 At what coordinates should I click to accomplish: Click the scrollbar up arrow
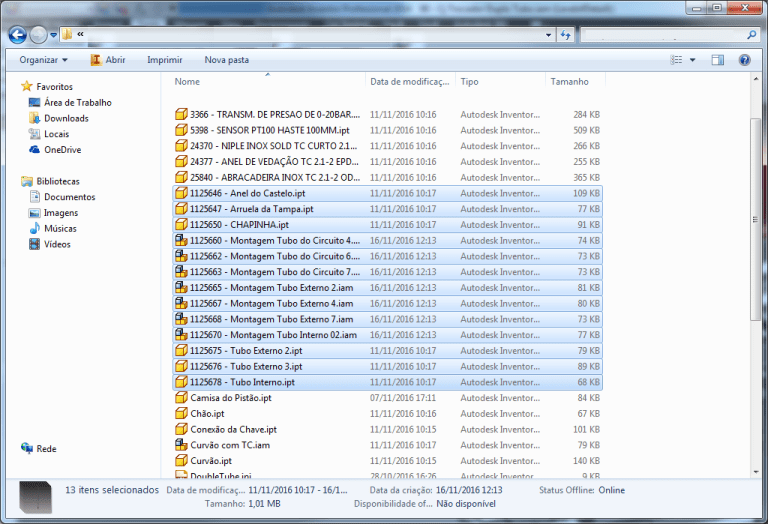pyautogui.click(x=755, y=79)
